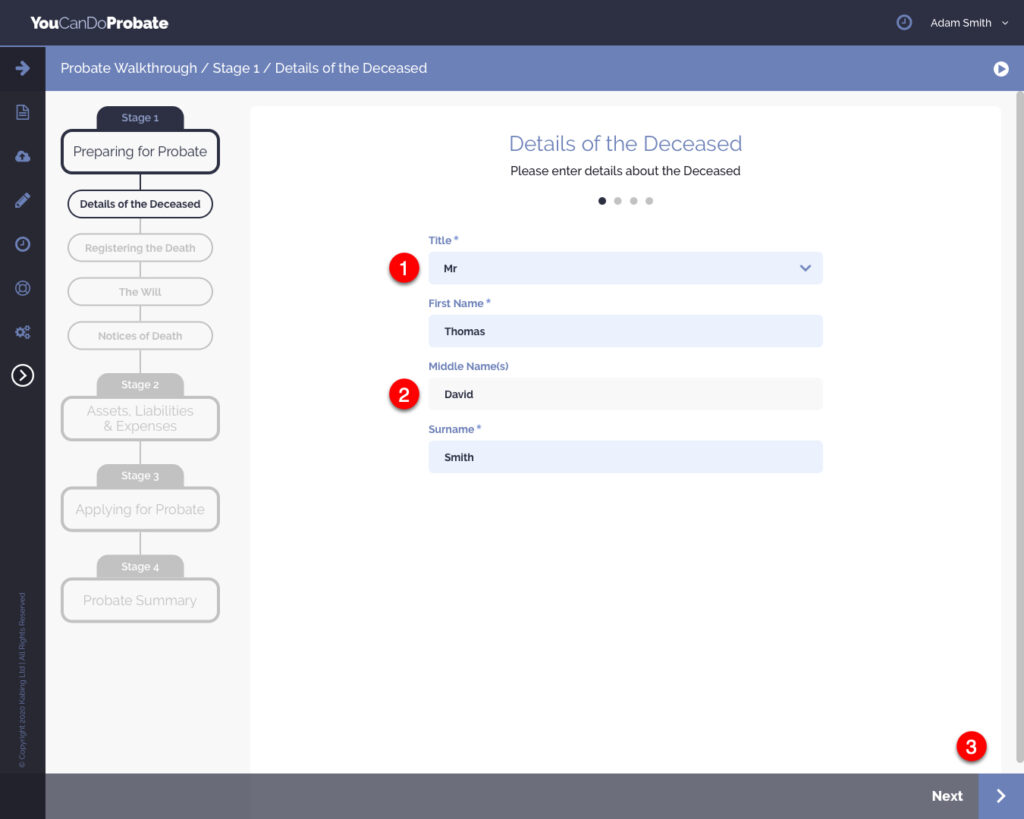1024x819 pixels.
Task: Go to the second page indicator dot
Action: pyautogui.click(x=618, y=201)
